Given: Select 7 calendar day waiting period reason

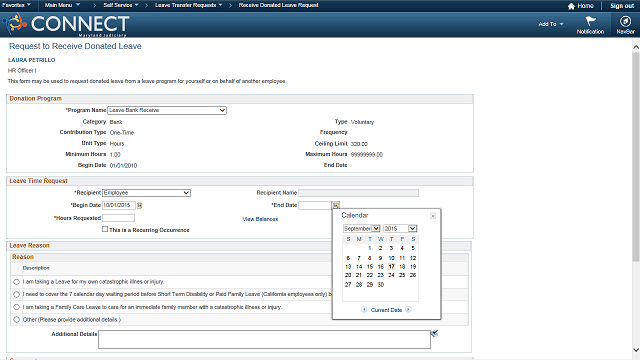Looking at the screenshot, I should [x=16, y=294].
